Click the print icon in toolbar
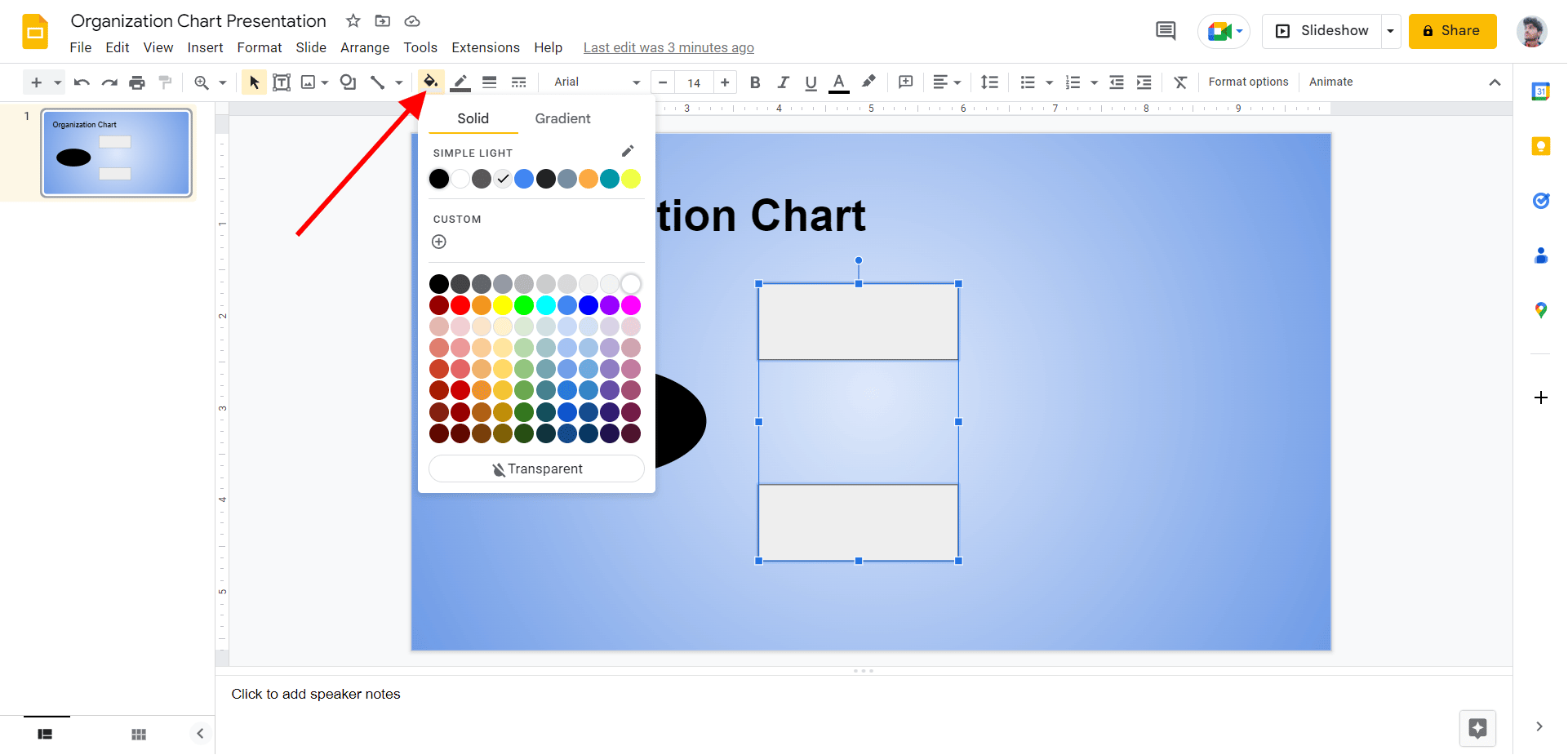 (x=137, y=82)
